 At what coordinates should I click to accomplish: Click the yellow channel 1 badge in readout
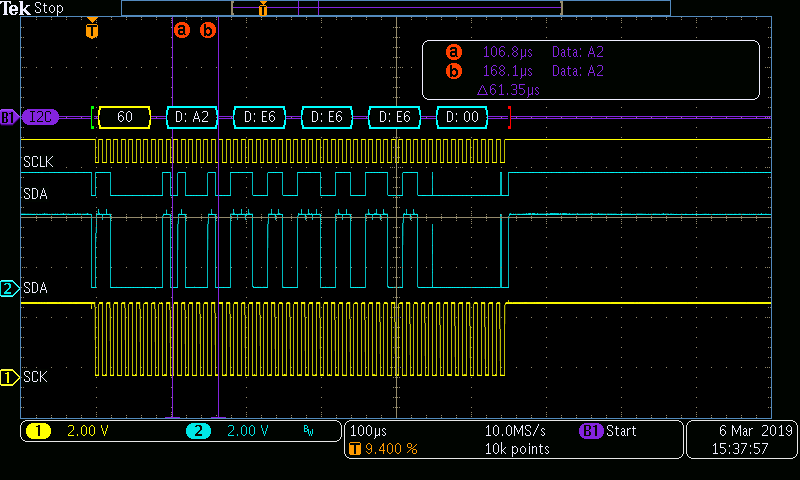[x=38, y=431]
